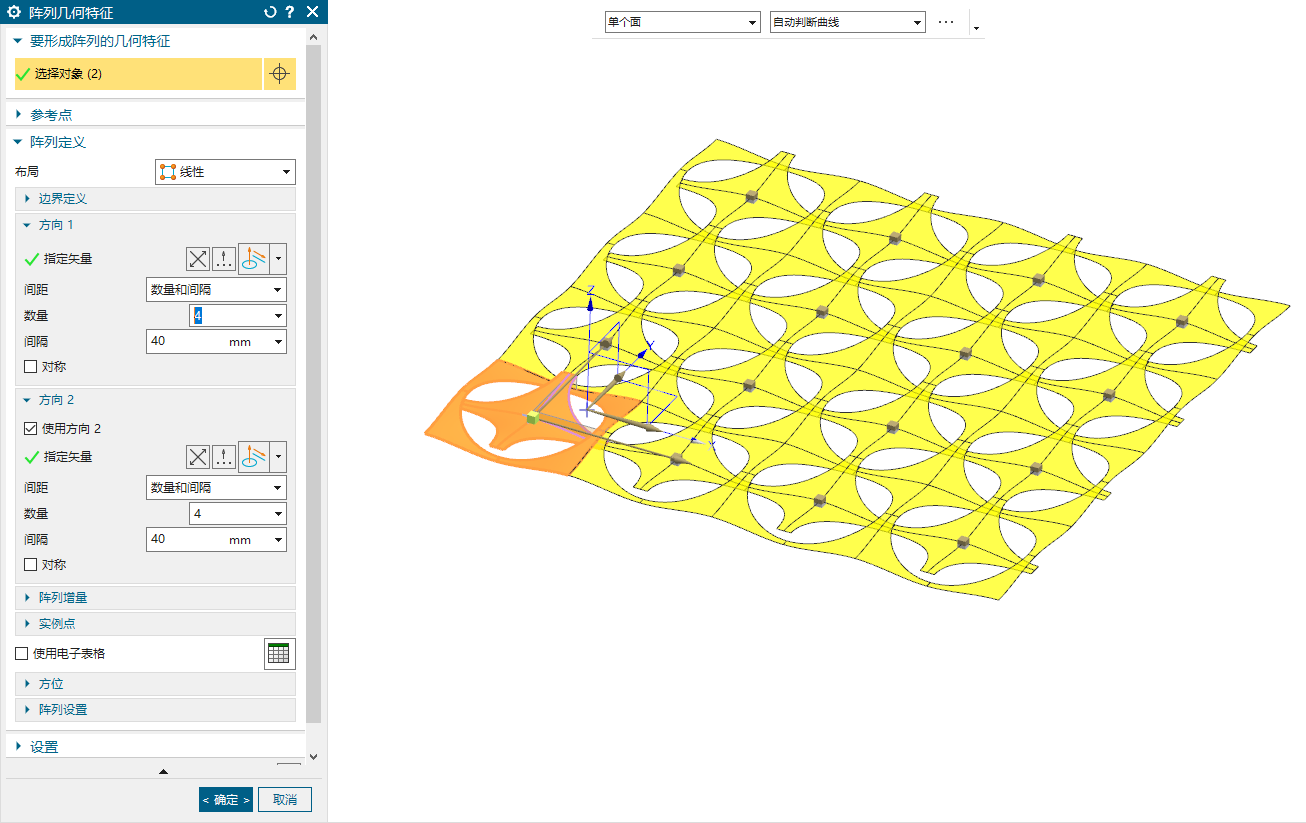The height and width of the screenshot is (823, 1306).
Task: Click the dialog scrollbar up arrow
Action: tap(313, 37)
